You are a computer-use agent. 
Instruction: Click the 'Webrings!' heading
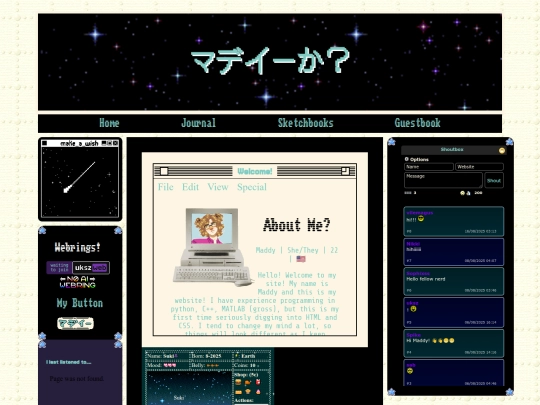[x=77, y=247]
